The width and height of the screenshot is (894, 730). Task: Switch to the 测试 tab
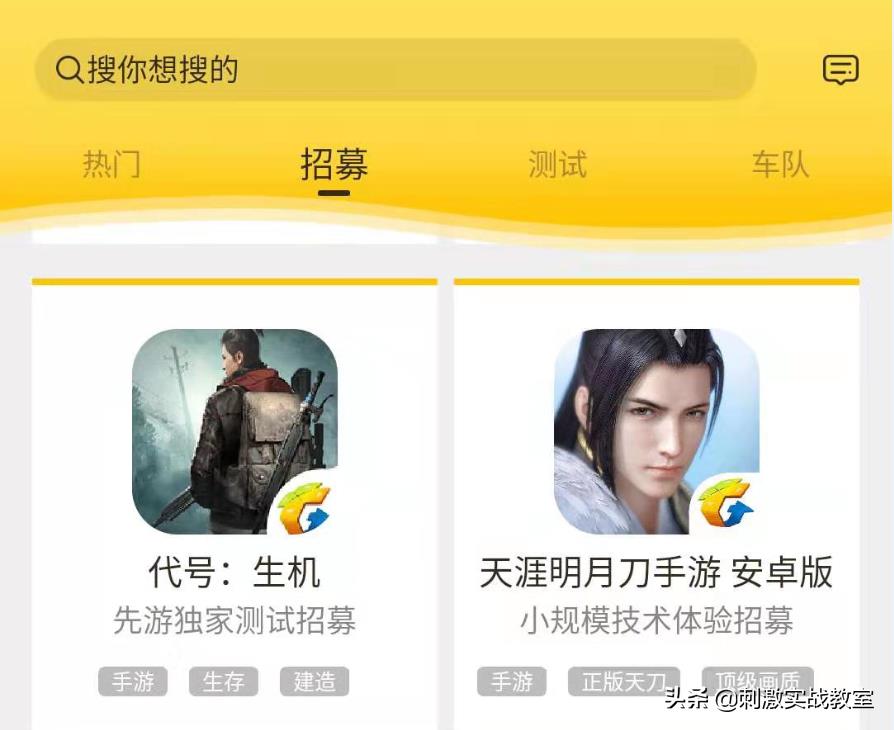(x=558, y=165)
